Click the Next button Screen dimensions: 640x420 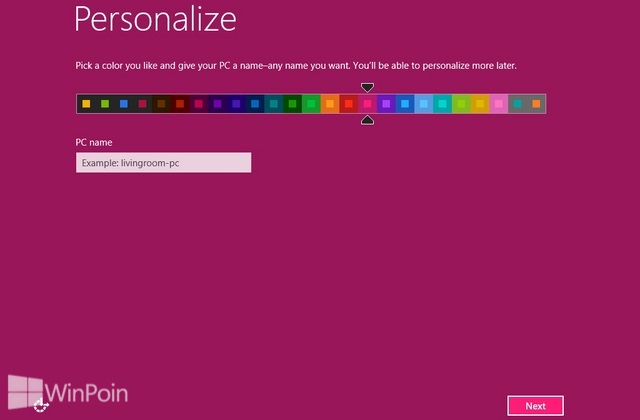[536, 406]
